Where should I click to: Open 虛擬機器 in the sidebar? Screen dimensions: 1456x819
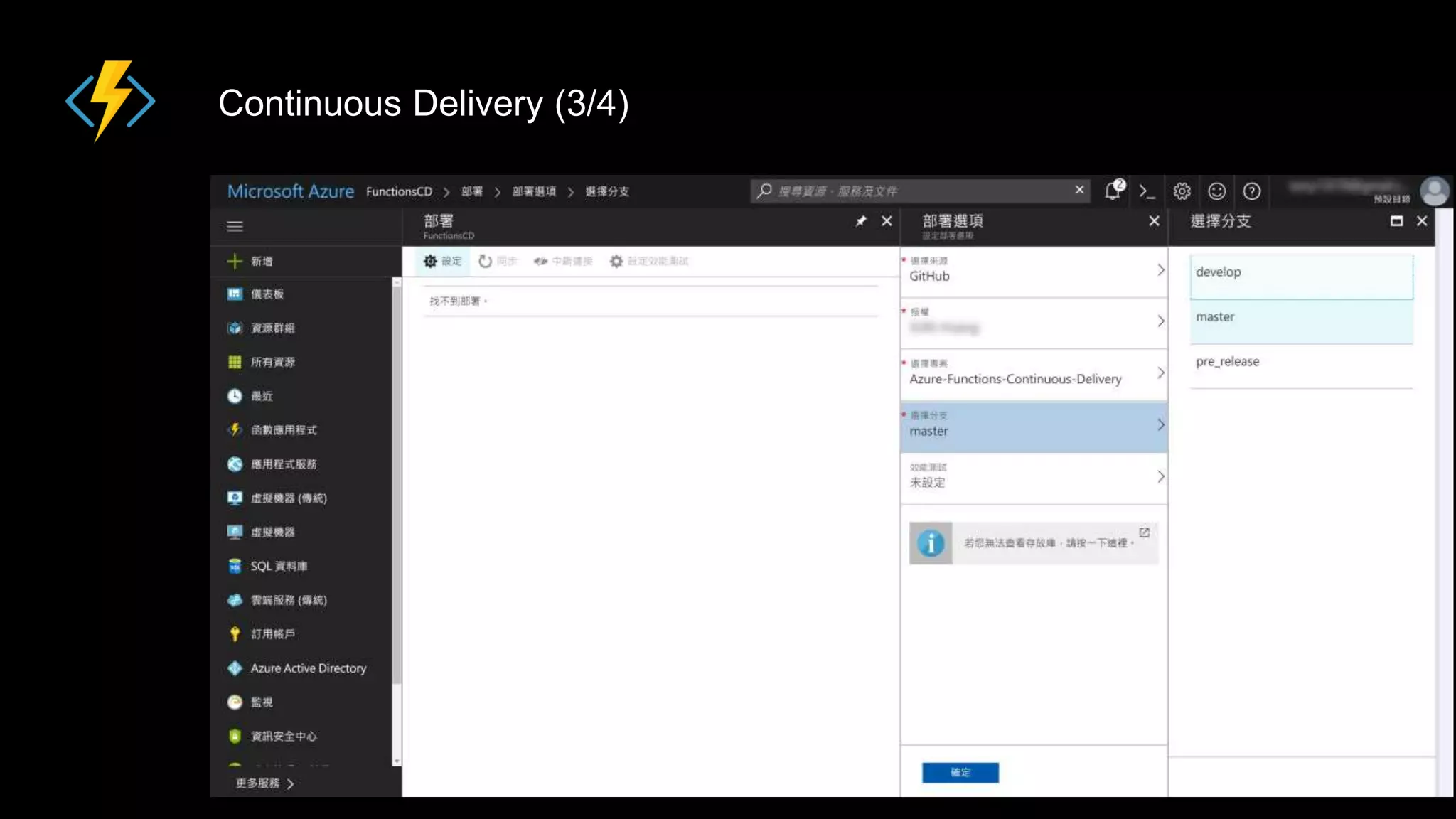[261, 532]
